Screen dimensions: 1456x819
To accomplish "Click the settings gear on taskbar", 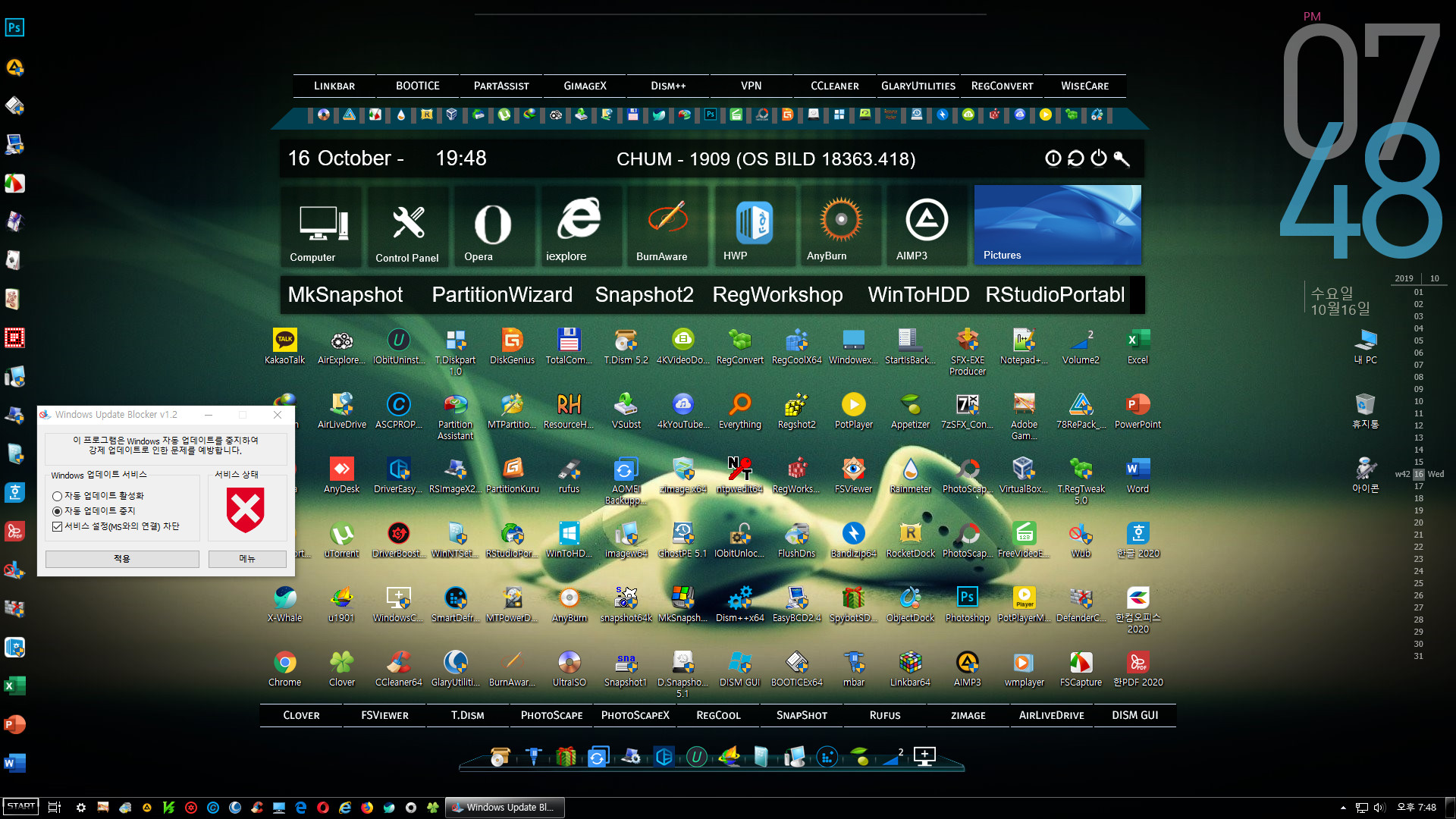I will point(81,808).
